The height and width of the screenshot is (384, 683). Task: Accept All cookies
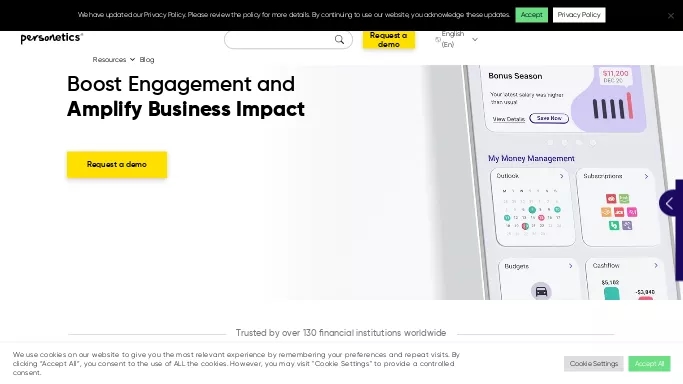(649, 364)
